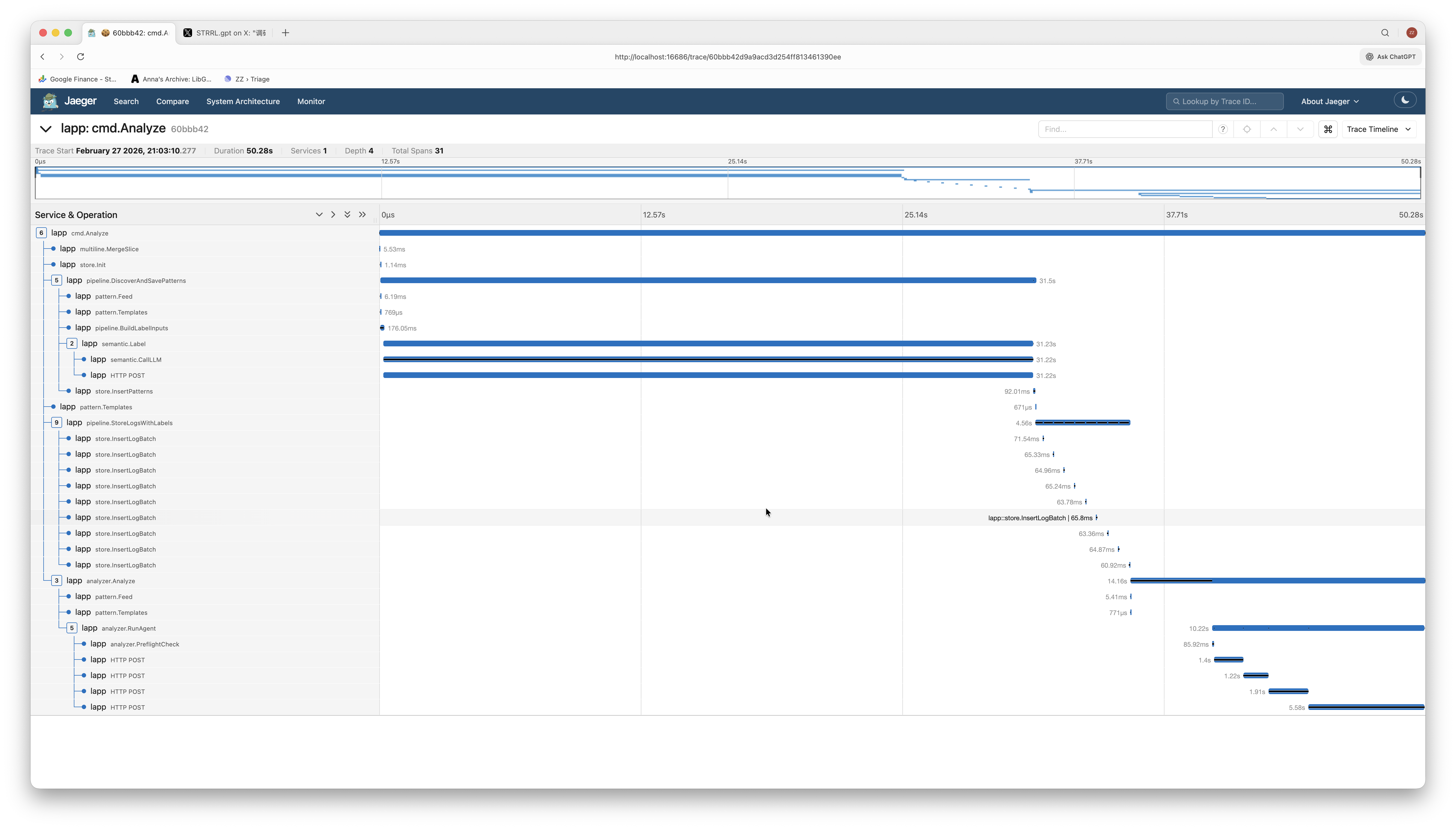
Task: Click the Ask ChatGPT button
Action: [1390, 56]
